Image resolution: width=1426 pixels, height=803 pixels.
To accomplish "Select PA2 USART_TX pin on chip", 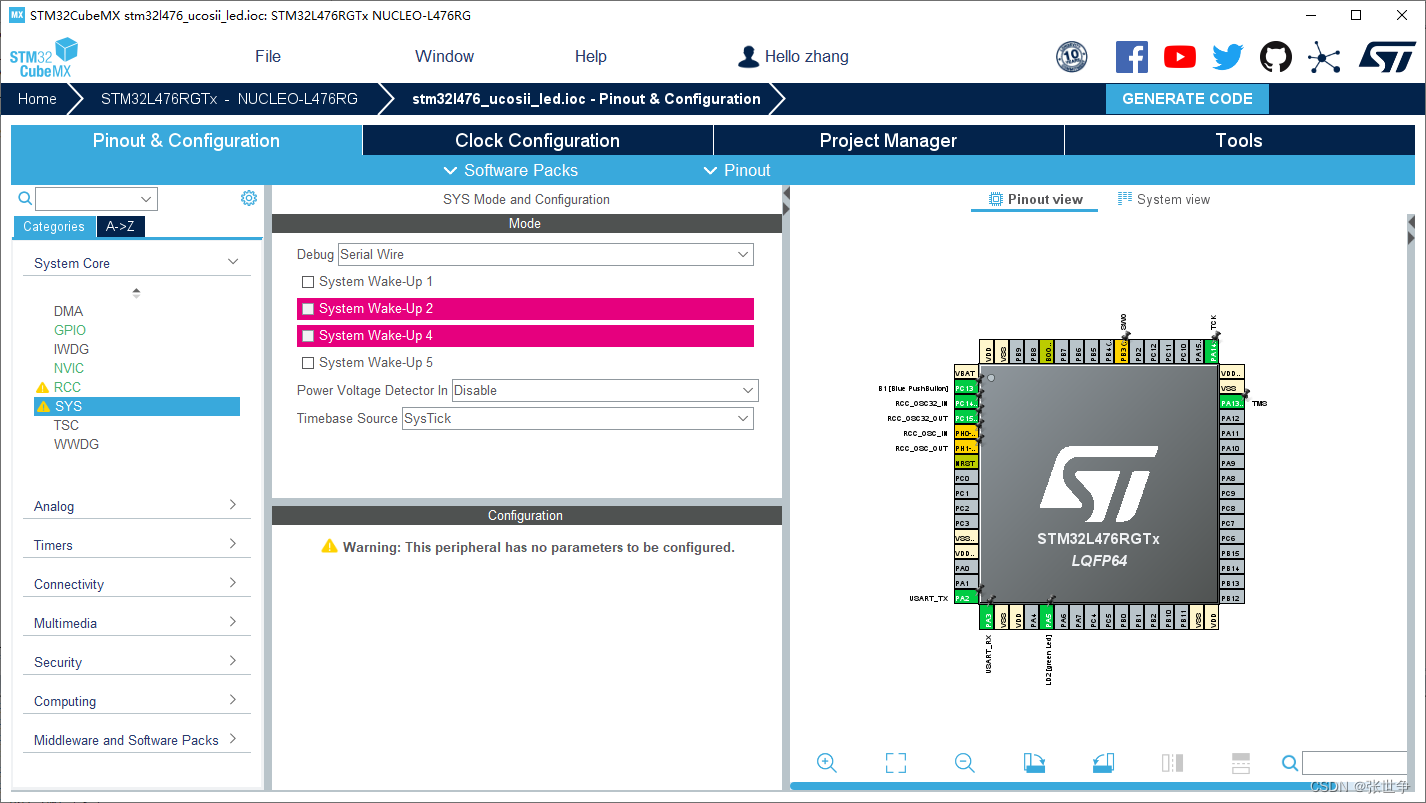I will pyautogui.click(x=965, y=598).
